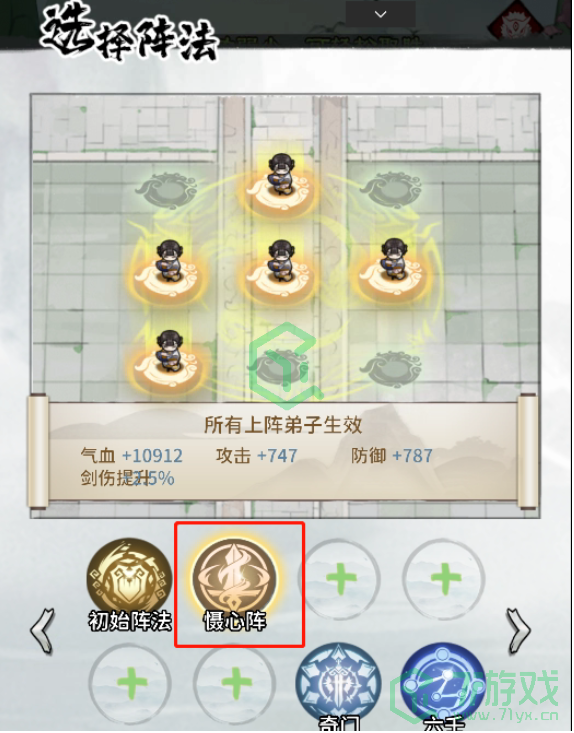Image resolution: width=574 pixels, height=733 pixels.
Task: Click the top-right empty formation slot
Action: [x=392, y=191]
